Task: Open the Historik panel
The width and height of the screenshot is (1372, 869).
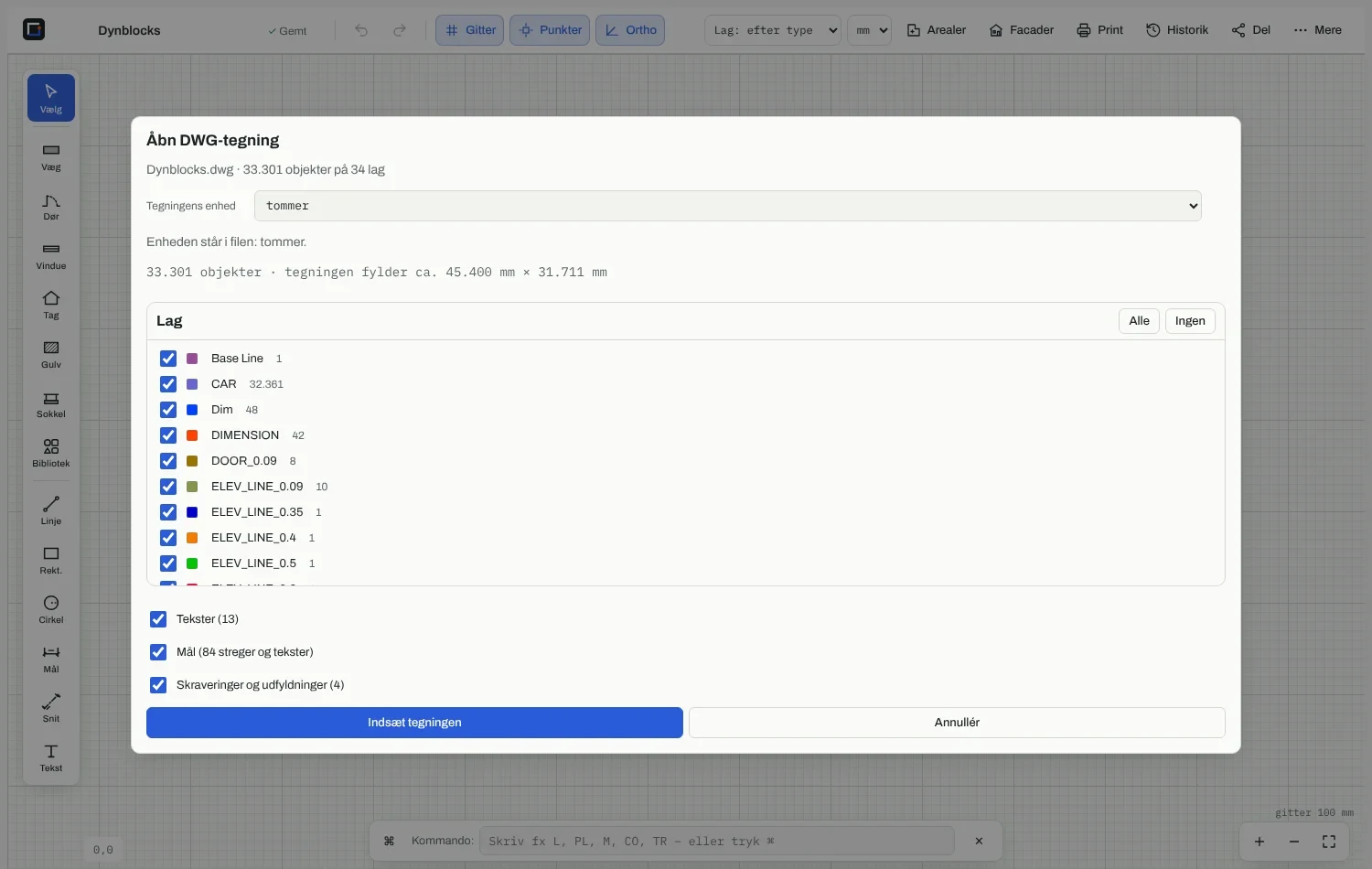Action: point(1177,30)
